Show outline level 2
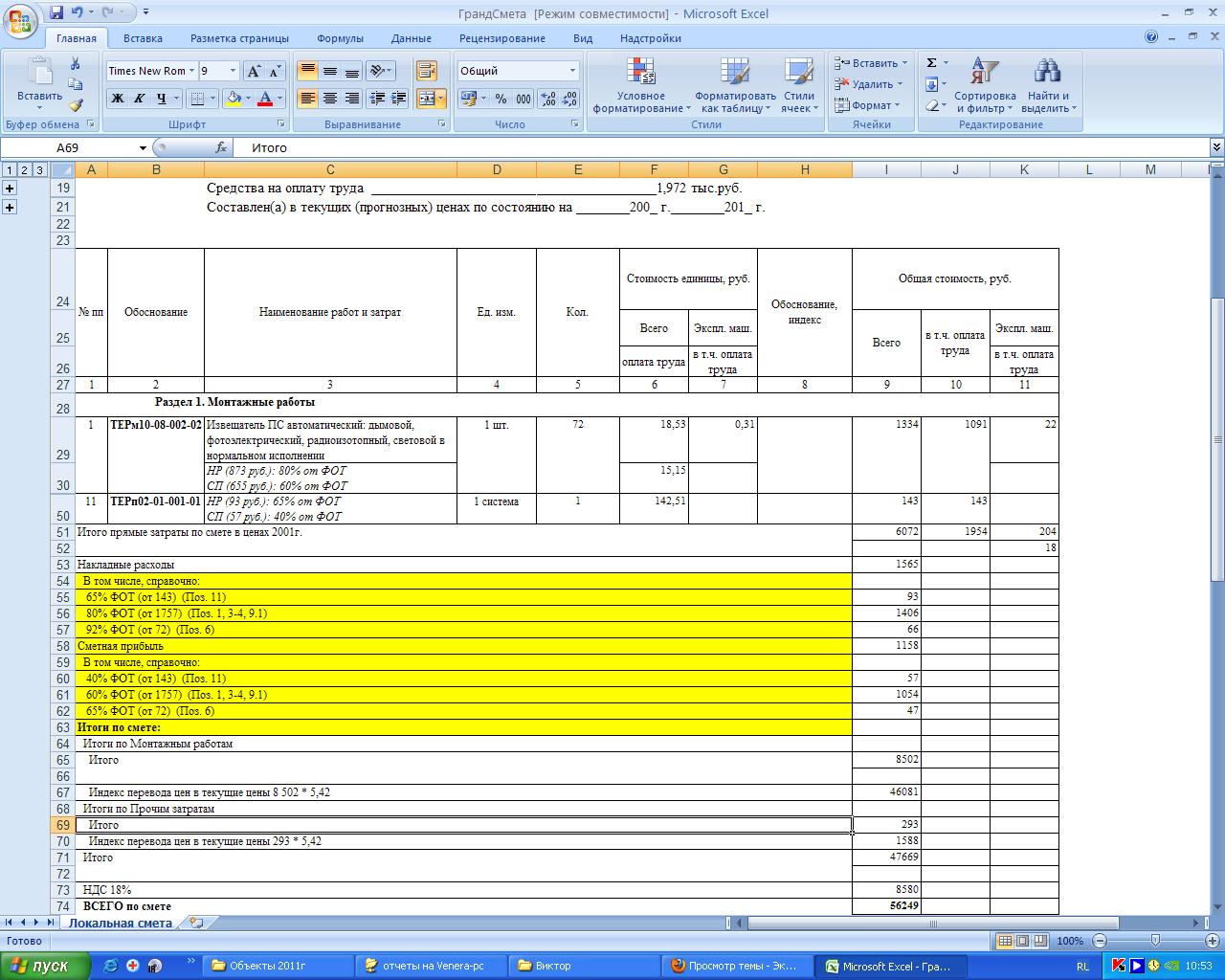Image resolution: width=1225 pixels, height=980 pixels. (x=24, y=170)
